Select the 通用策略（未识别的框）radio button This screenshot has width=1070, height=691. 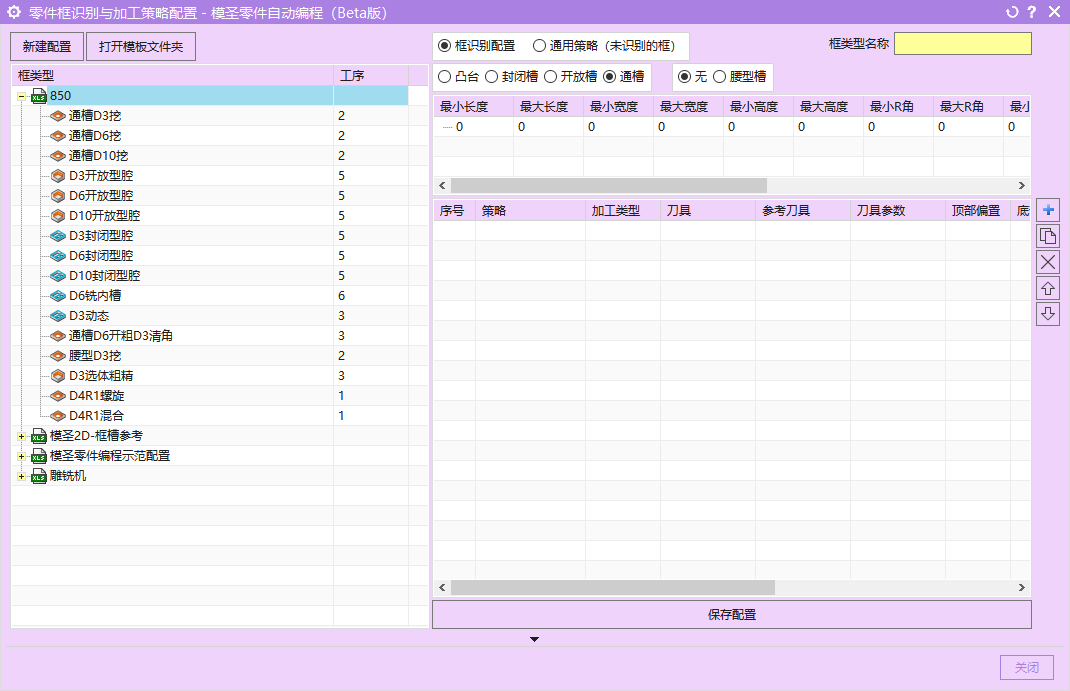(x=539, y=46)
